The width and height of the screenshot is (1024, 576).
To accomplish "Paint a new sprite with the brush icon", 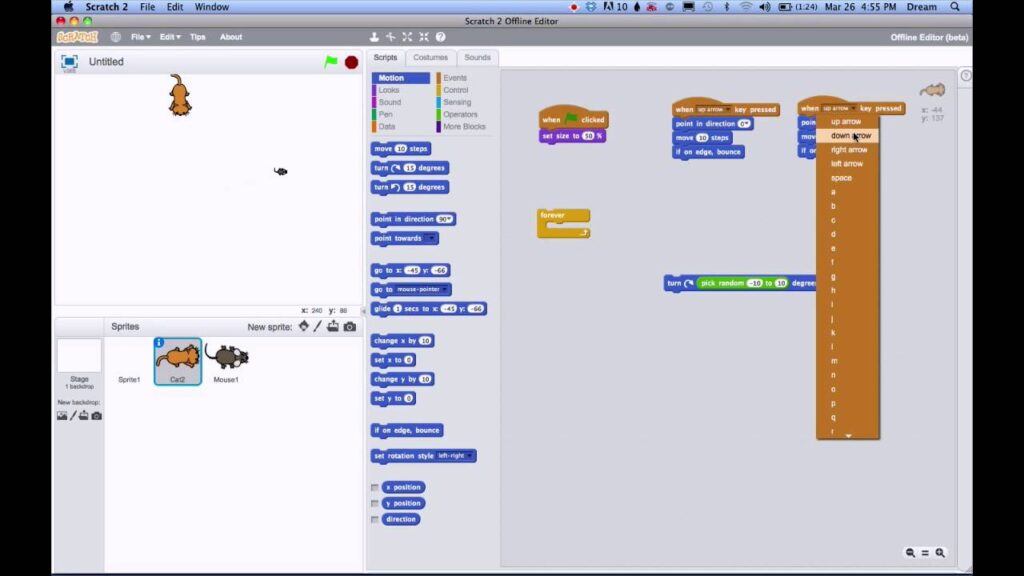I will 317,326.
